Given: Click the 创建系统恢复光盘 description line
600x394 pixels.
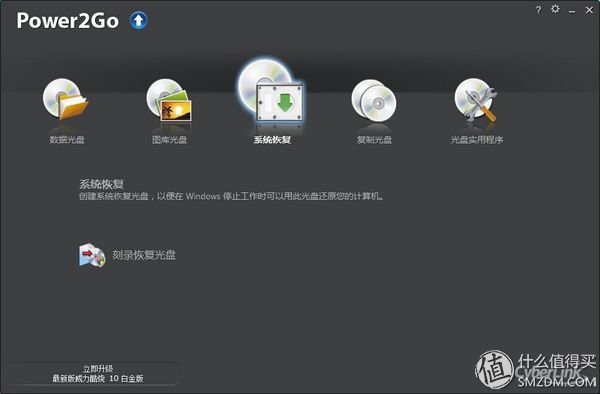Looking at the screenshot, I should (231, 197).
